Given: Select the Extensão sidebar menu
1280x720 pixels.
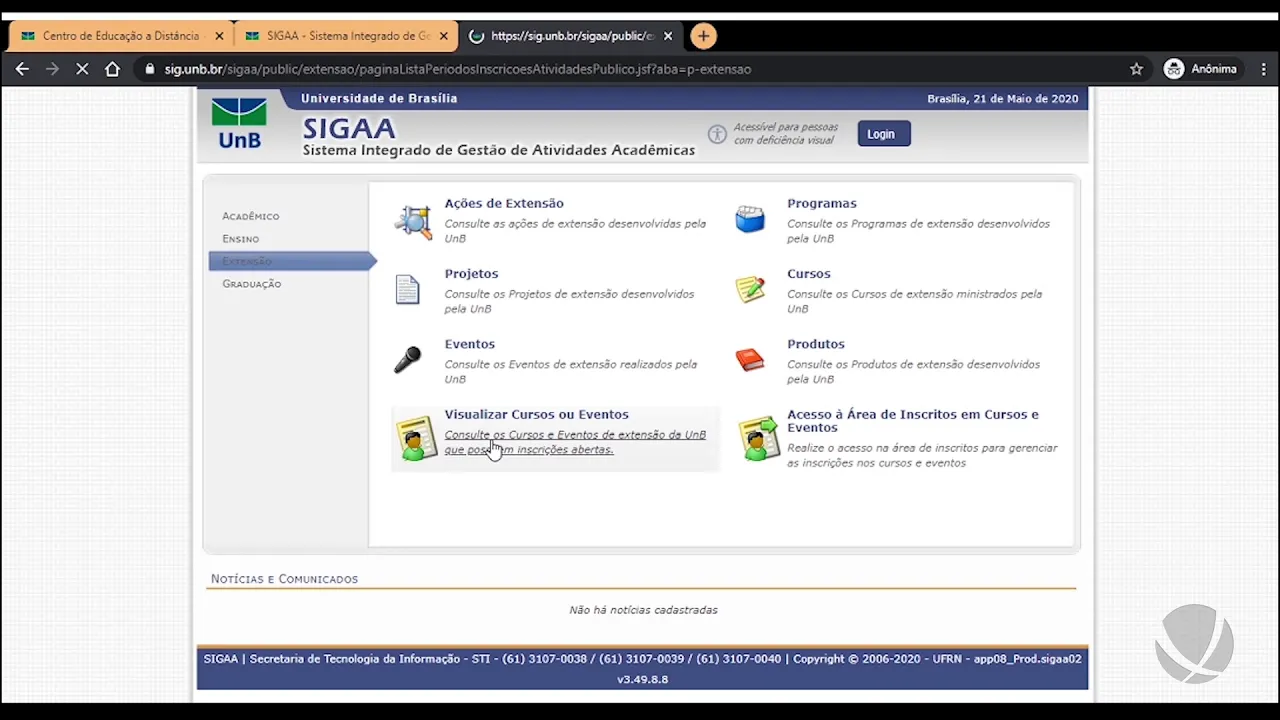Looking at the screenshot, I should [291, 261].
